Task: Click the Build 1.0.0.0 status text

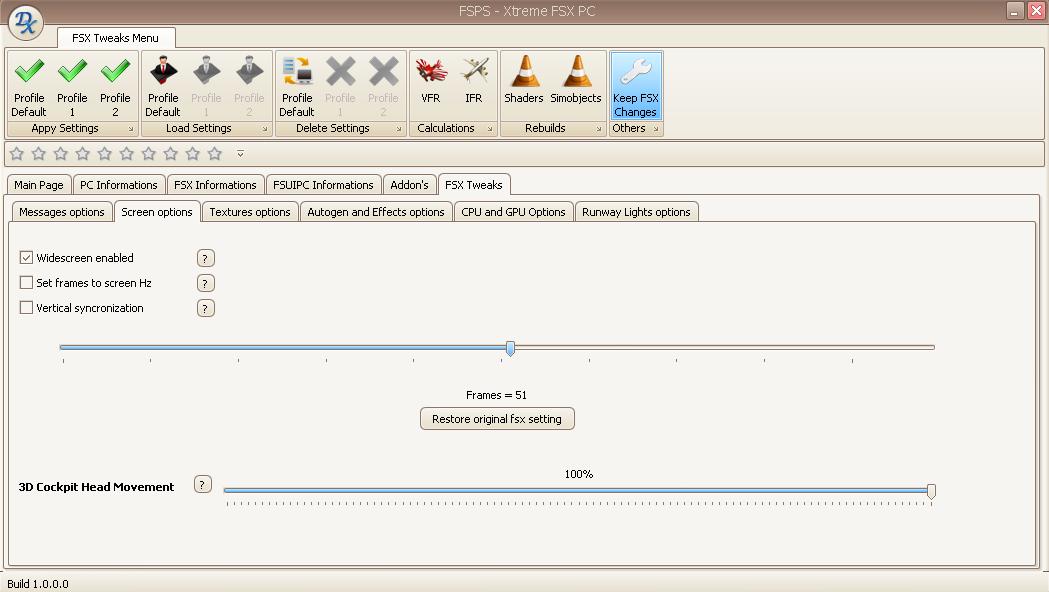Action: point(38,584)
